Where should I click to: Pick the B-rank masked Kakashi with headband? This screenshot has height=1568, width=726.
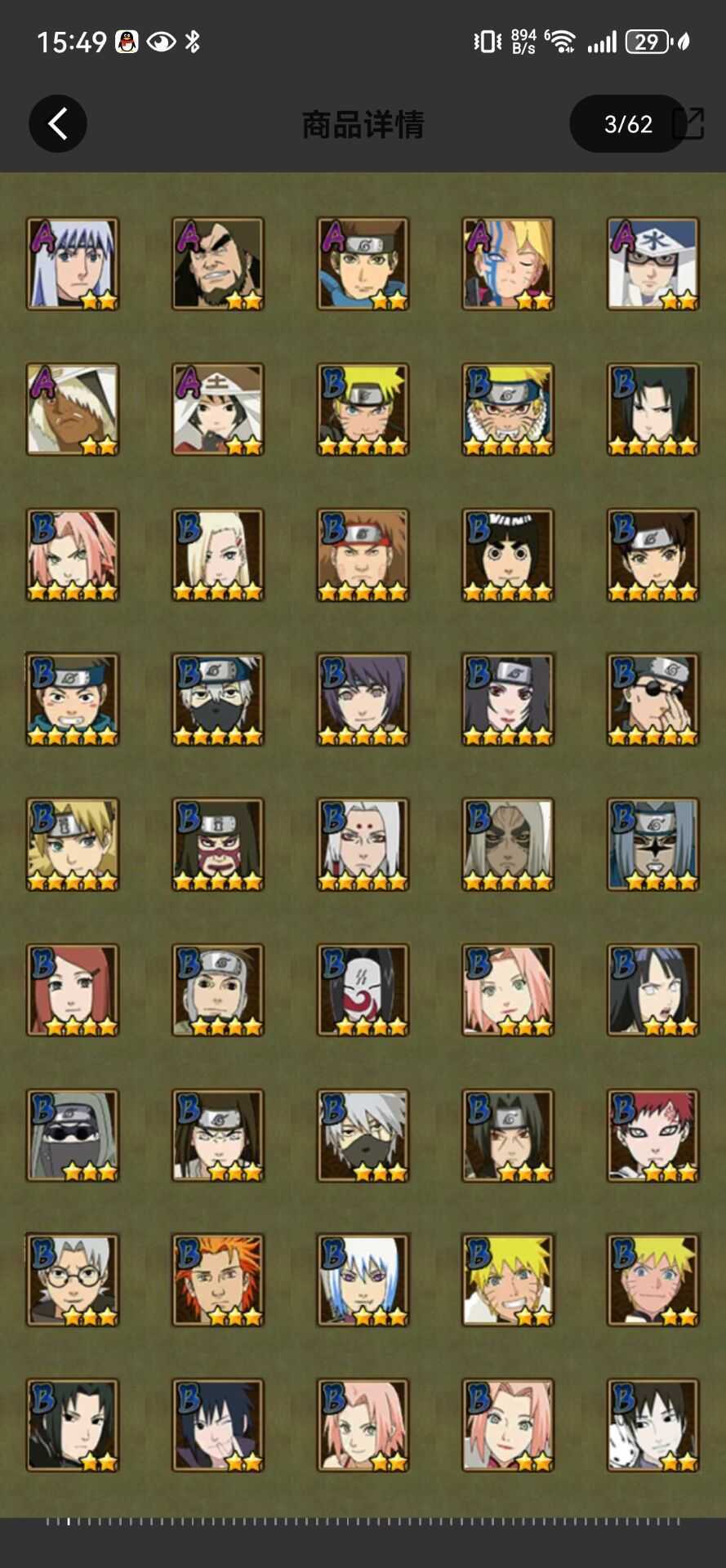[218, 700]
